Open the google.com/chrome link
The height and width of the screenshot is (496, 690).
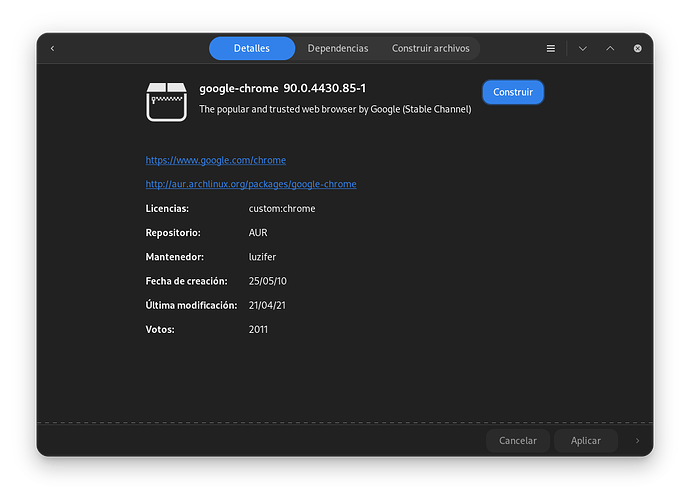216,160
